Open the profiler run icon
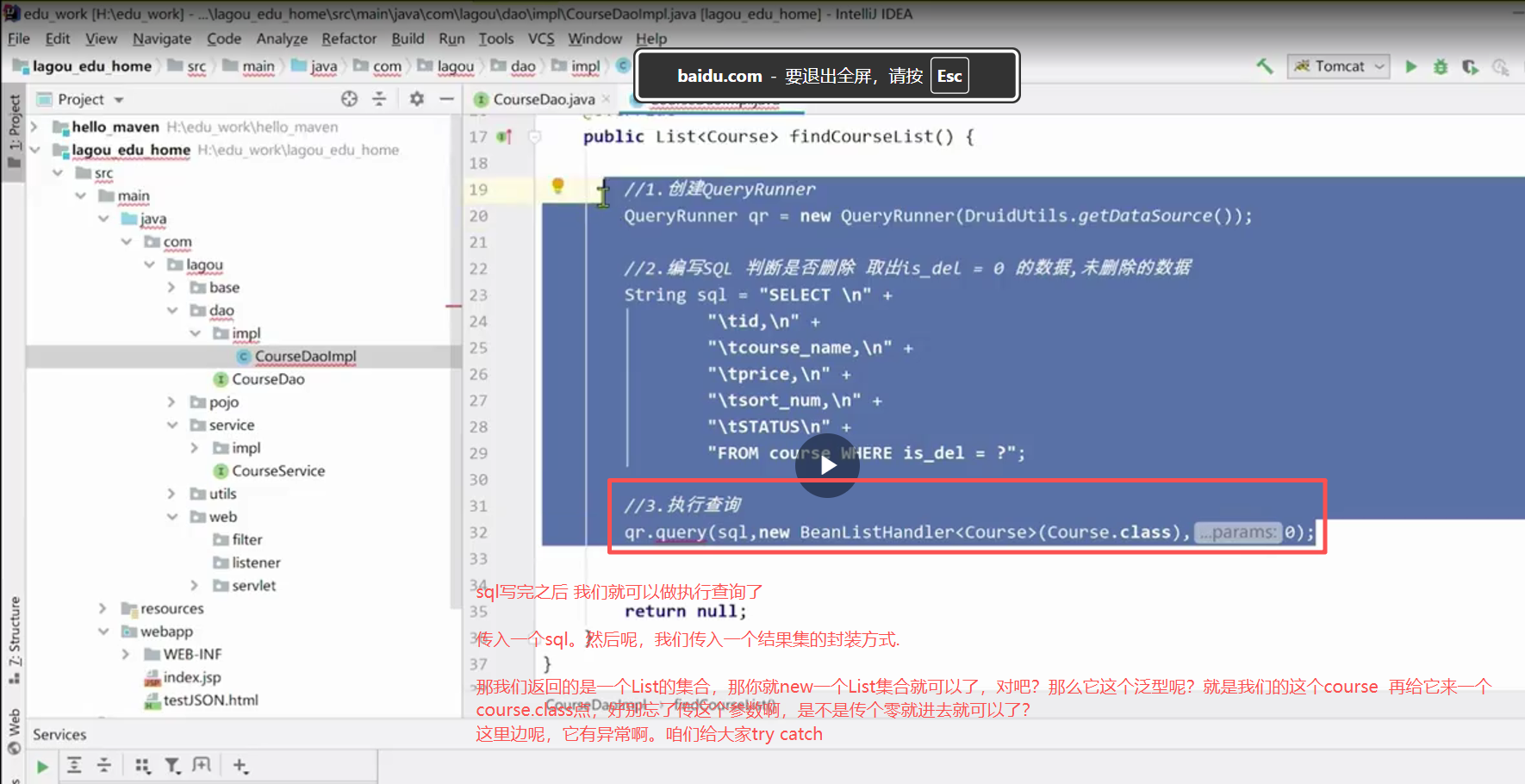1525x784 pixels. click(1500, 66)
